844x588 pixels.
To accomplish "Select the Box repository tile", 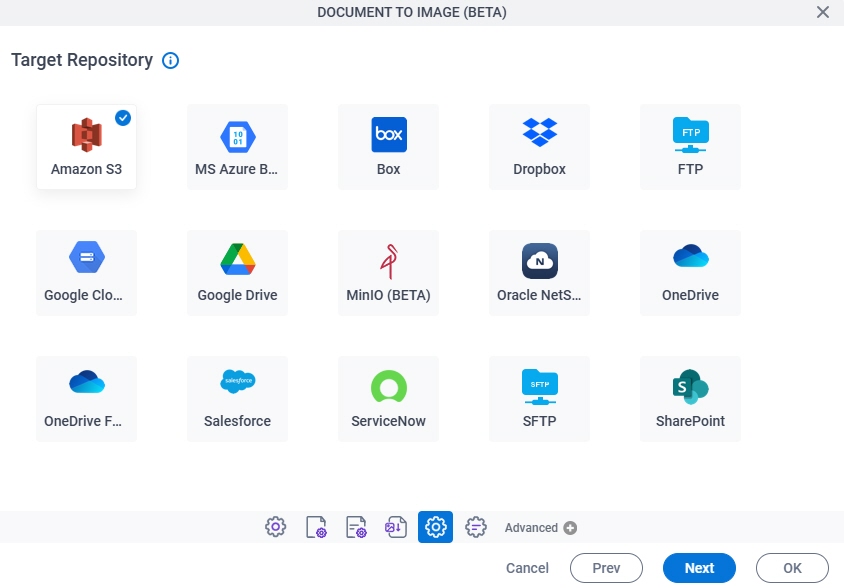I will coord(388,146).
